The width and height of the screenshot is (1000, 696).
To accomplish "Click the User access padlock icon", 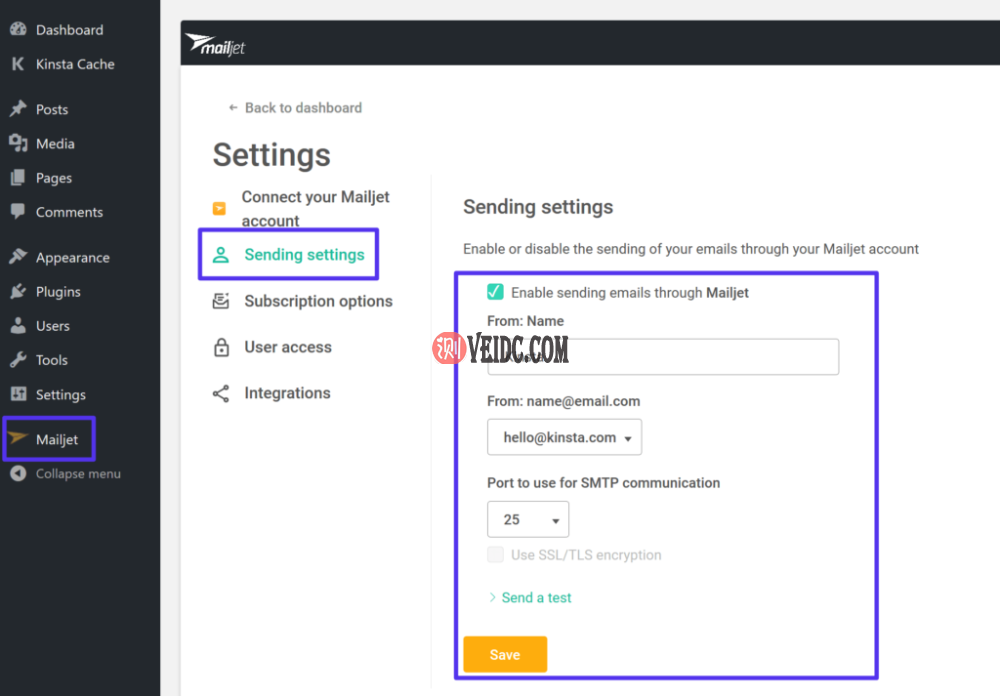I will [x=221, y=348].
